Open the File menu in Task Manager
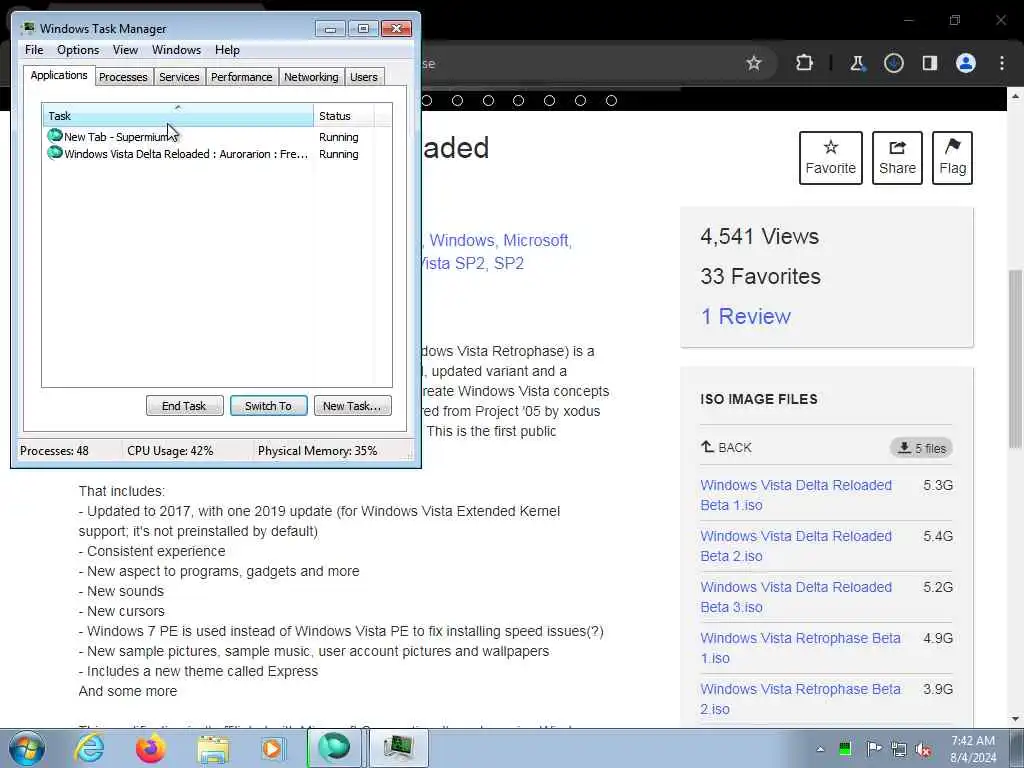The width and height of the screenshot is (1024, 768). click(34, 50)
